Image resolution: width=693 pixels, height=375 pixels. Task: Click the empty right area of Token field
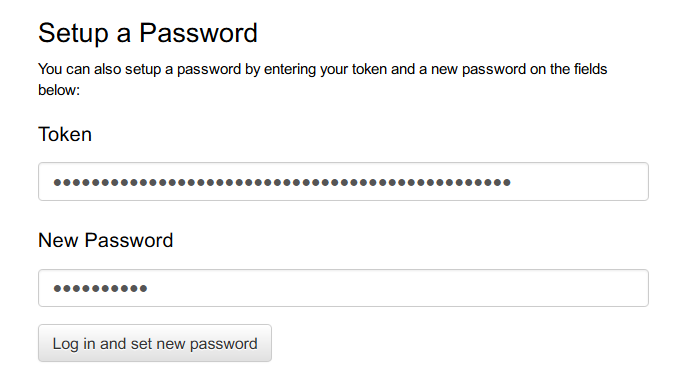tap(579, 181)
